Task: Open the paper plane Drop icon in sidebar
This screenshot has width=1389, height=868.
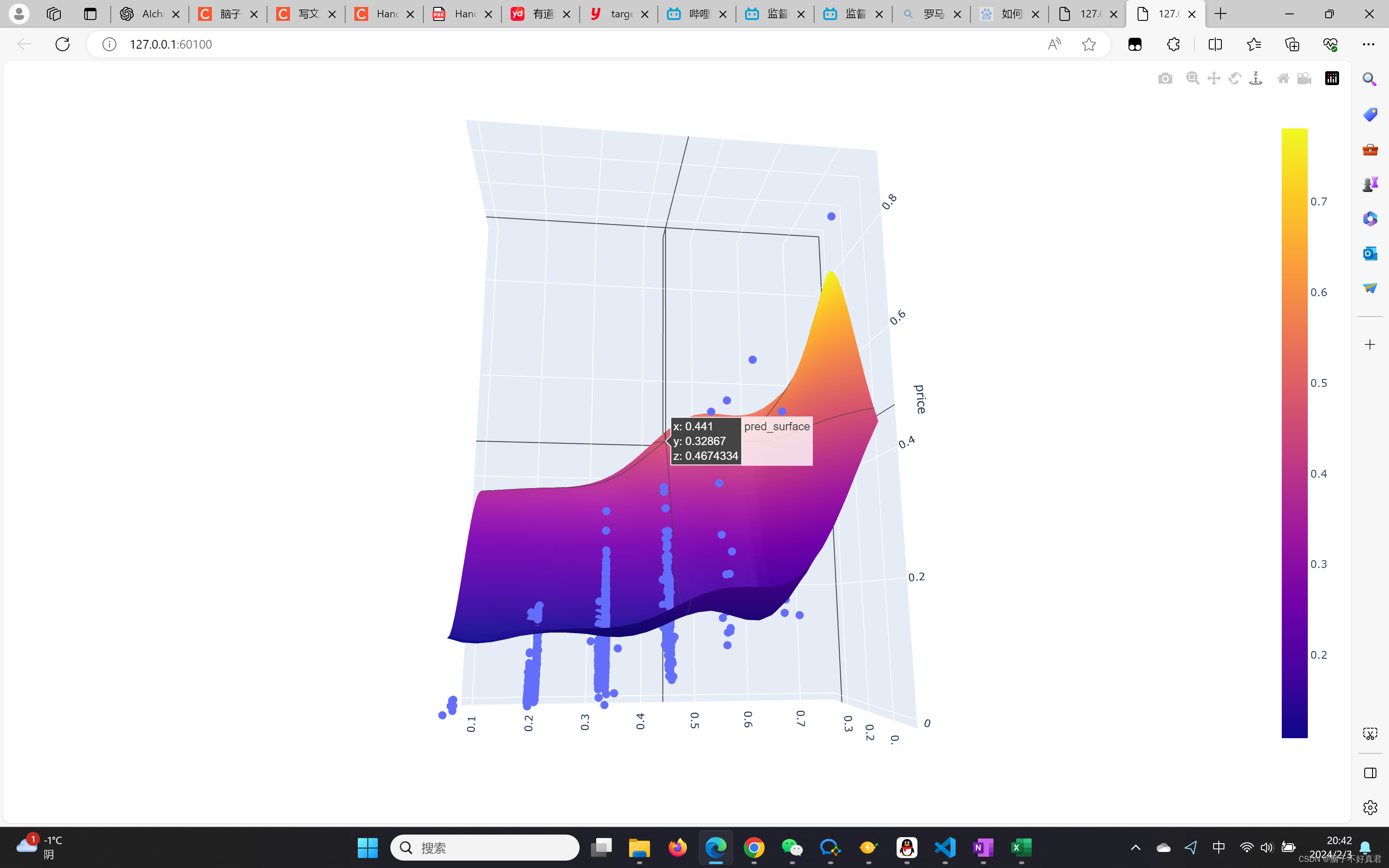Action: click(x=1369, y=287)
